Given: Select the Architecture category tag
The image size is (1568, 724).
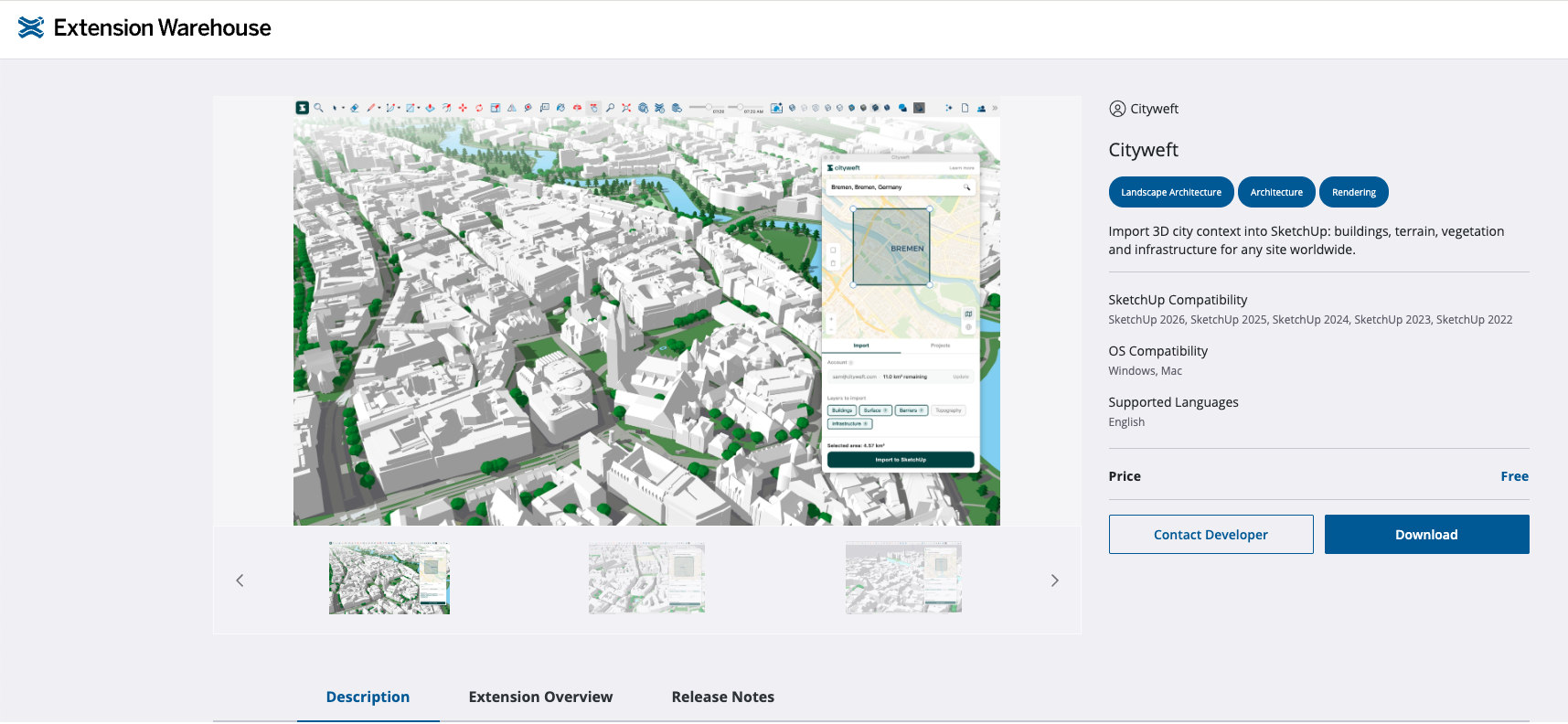Looking at the screenshot, I should pyautogui.click(x=1276, y=192).
